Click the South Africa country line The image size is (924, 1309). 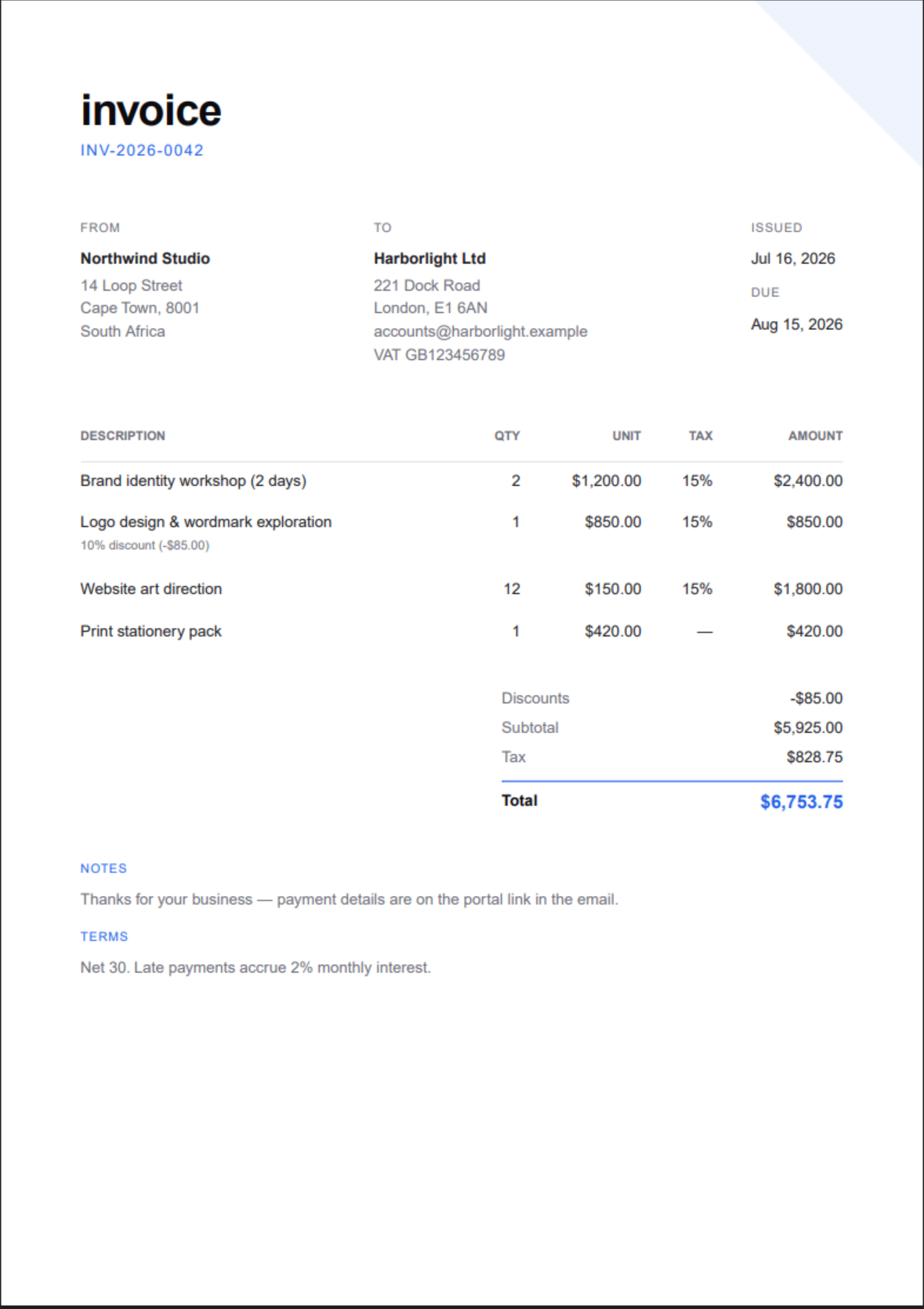click(x=122, y=332)
